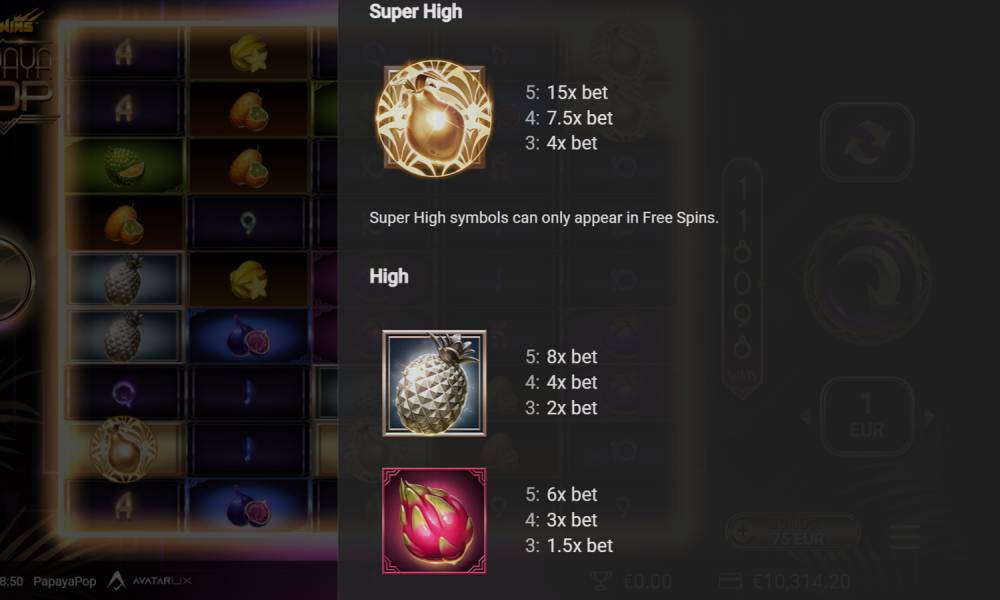Decrease bet with the left arrow
Screen dimensions: 1000x600
[x=805, y=417]
